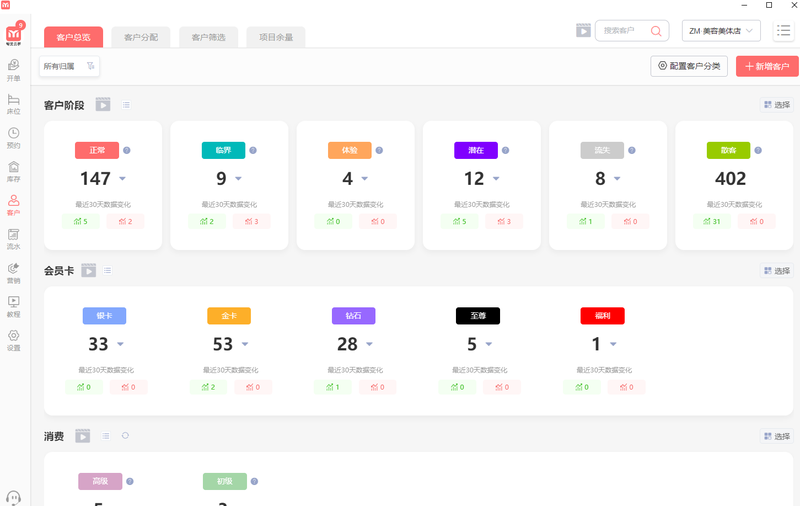Switch 会员卡 section to list view
The image size is (800, 506).
click(x=108, y=270)
